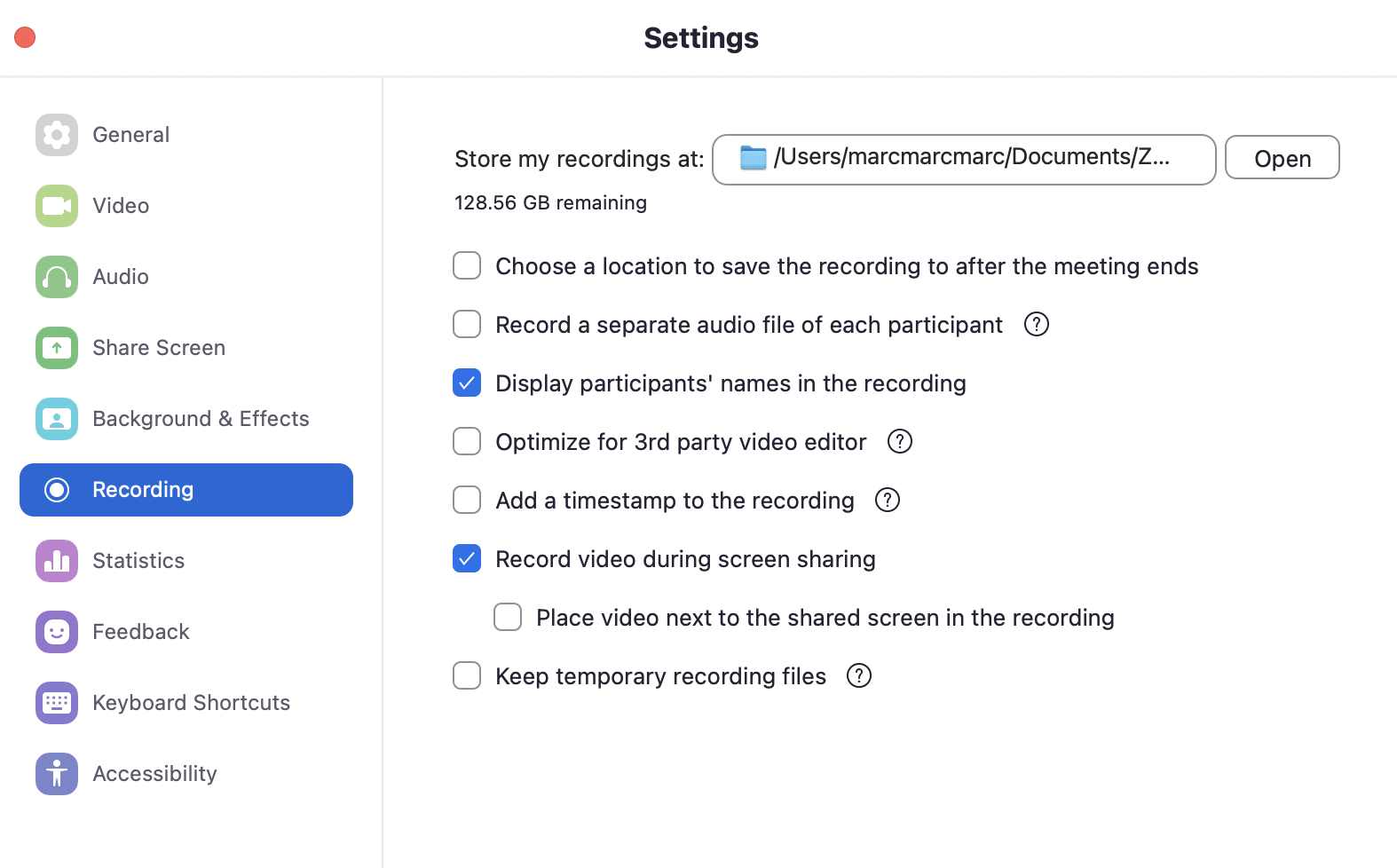Enable Optimize for 3rd party video editor
Viewport: 1397px width, 868px height.
pyautogui.click(x=467, y=442)
